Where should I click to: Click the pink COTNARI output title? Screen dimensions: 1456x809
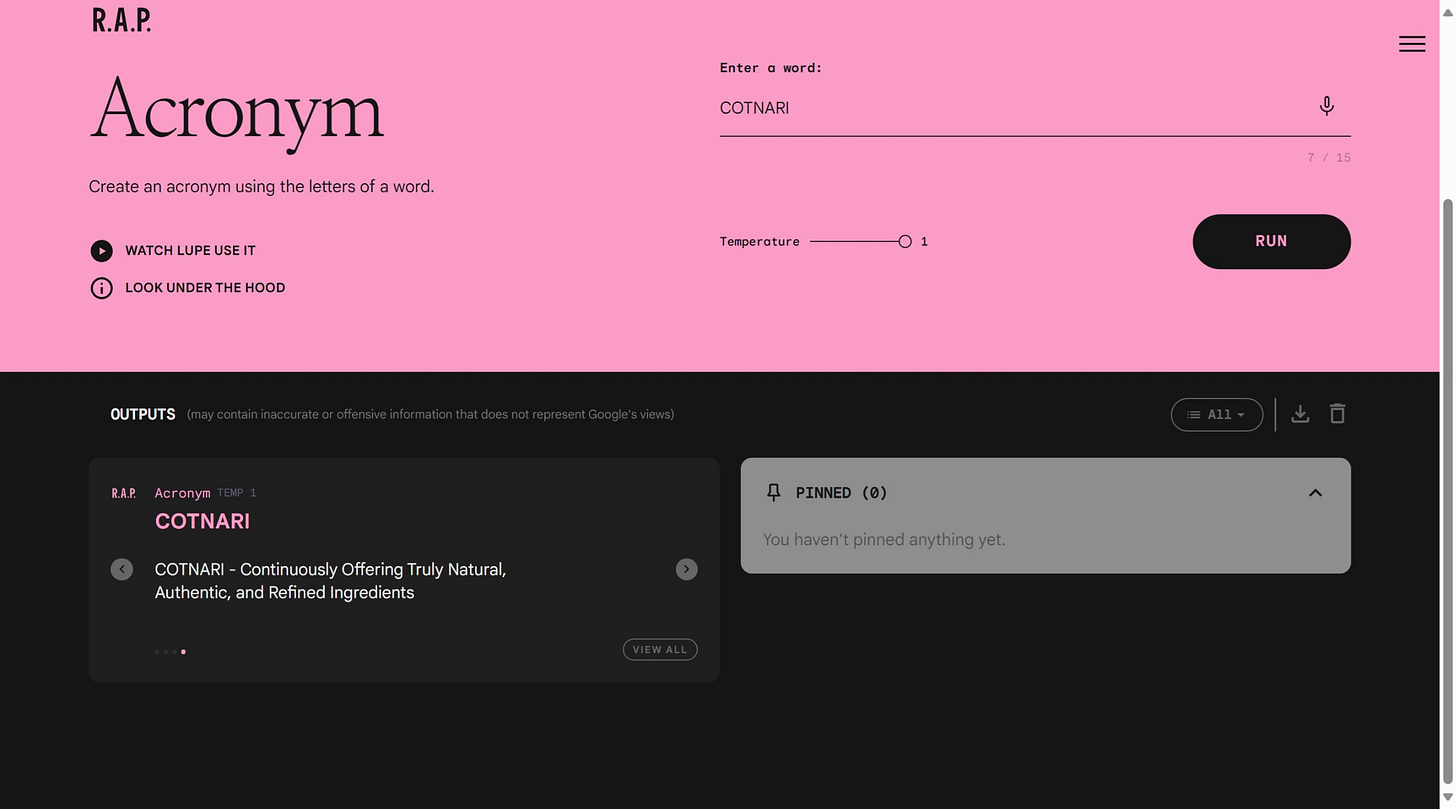coord(202,521)
